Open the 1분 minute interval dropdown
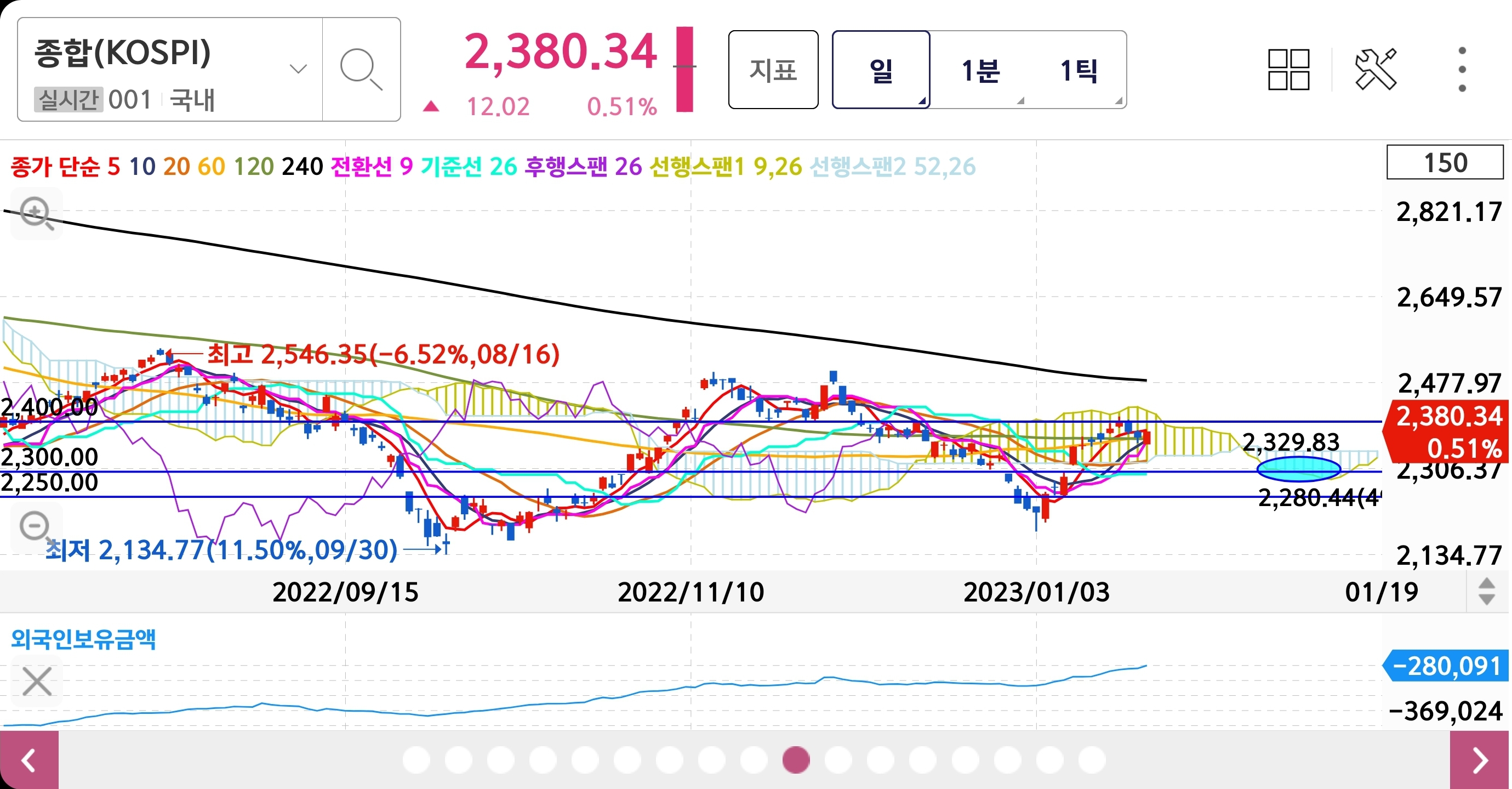This screenshot has width=1512, height=789. point(980,70)
